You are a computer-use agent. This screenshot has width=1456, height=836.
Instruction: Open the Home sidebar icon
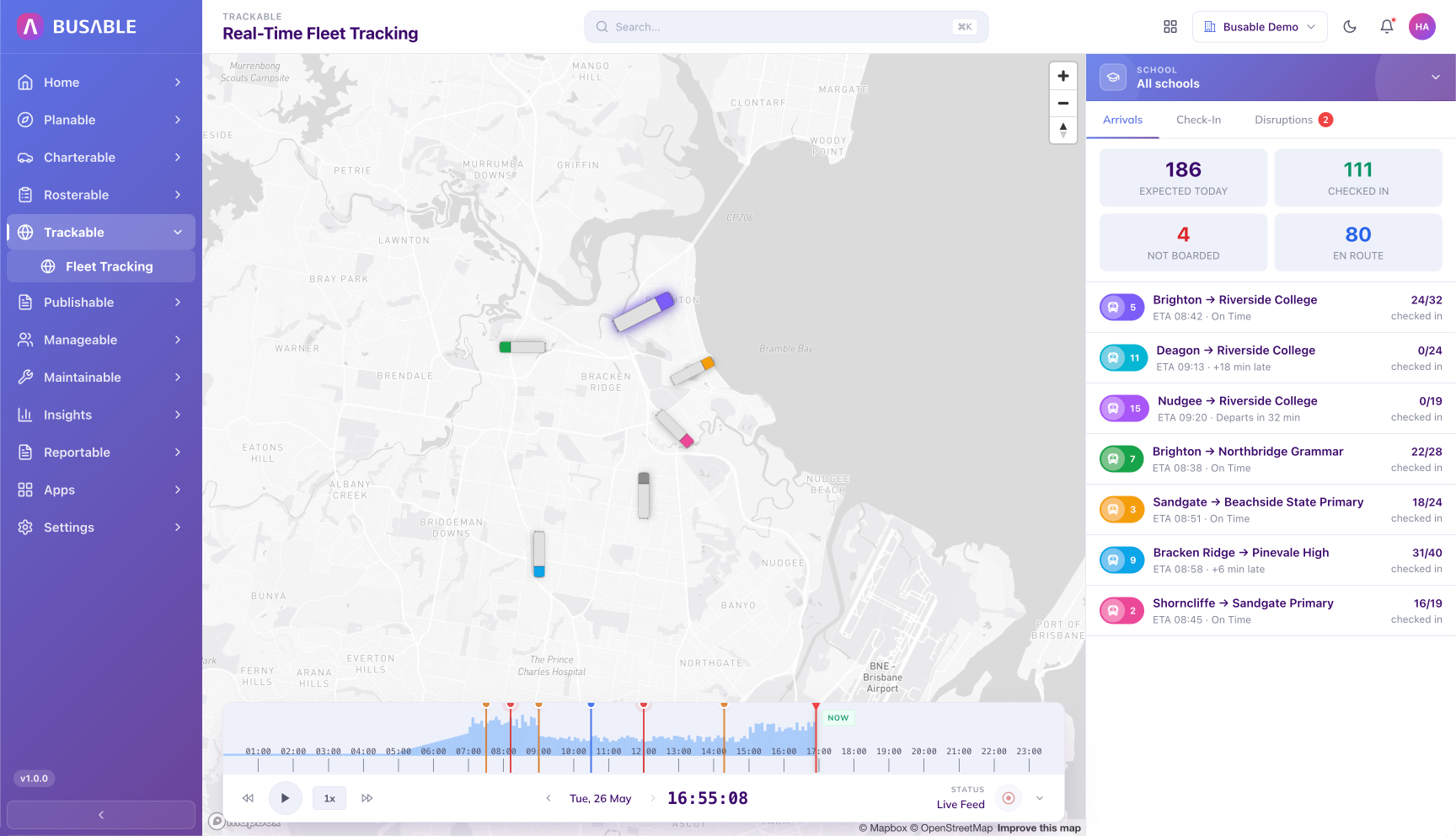tap(25, 83)
